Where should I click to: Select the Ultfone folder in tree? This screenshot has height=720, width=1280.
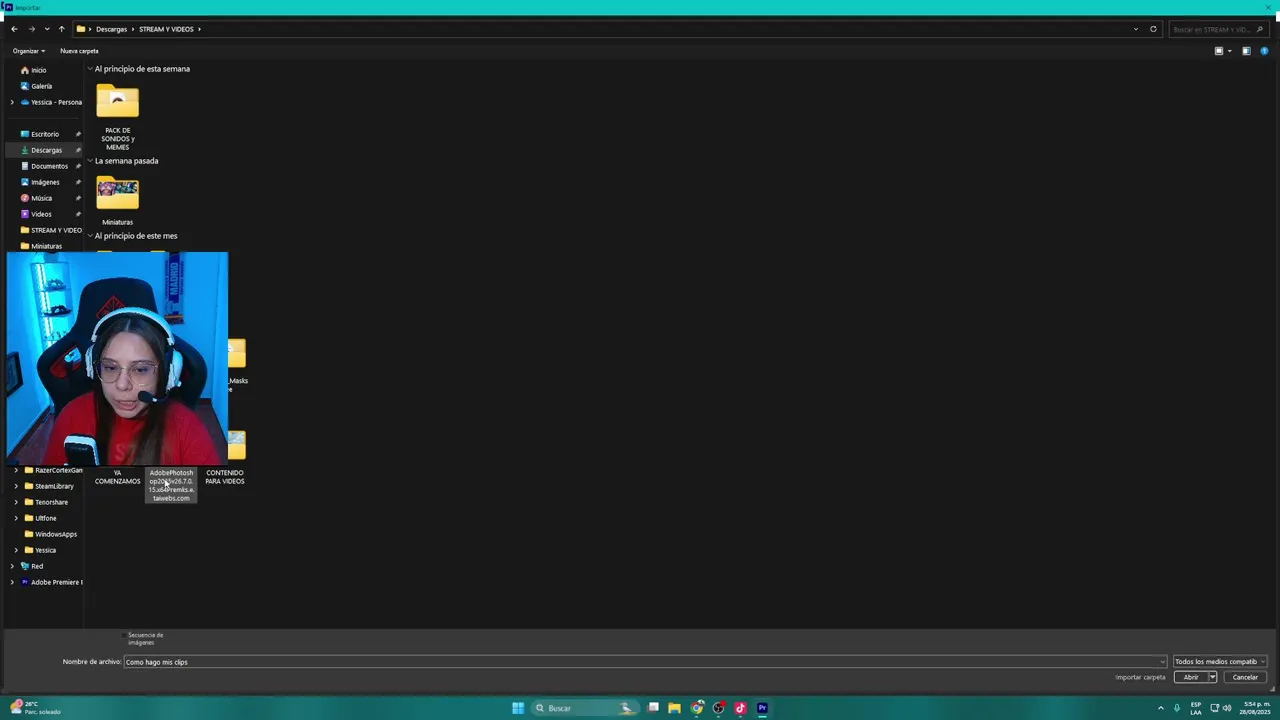pyautogui.click(x=45, y=518)
